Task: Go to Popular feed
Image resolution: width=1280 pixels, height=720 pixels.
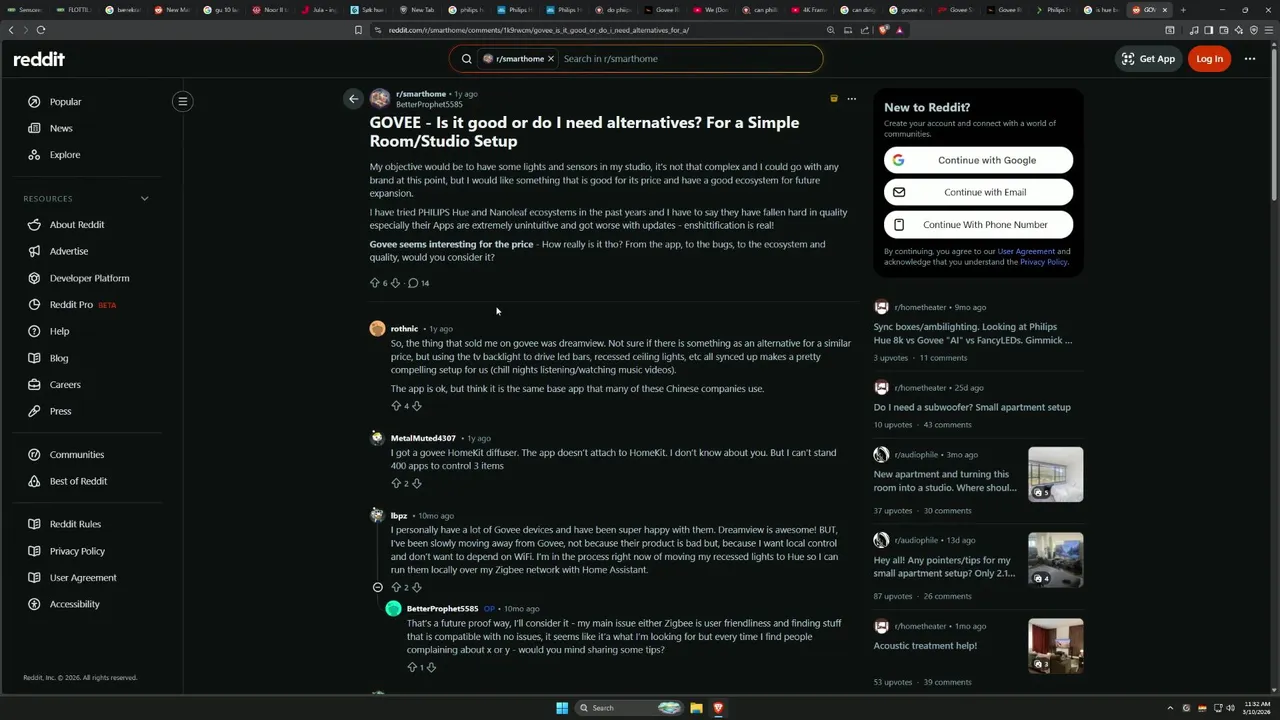Action: click(65, 102)
